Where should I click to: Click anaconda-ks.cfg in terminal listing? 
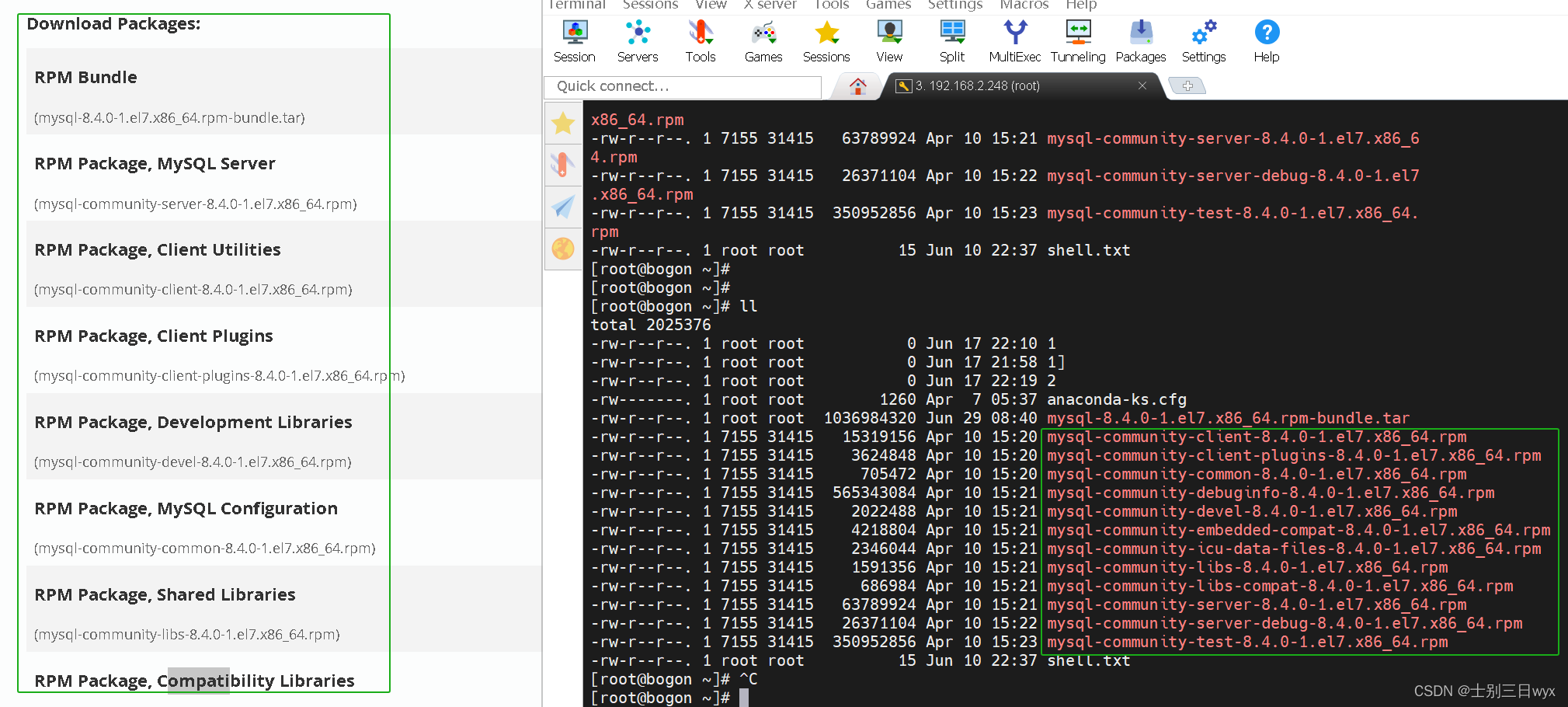click(1117, 399)
